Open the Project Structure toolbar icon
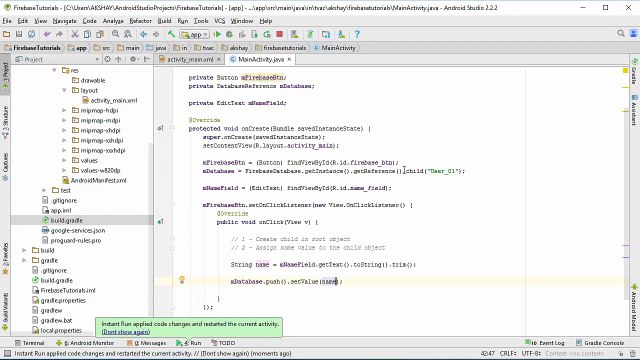The width and height of the screenshot is (640, 360). pyautogui.click(x=326, y=34)
